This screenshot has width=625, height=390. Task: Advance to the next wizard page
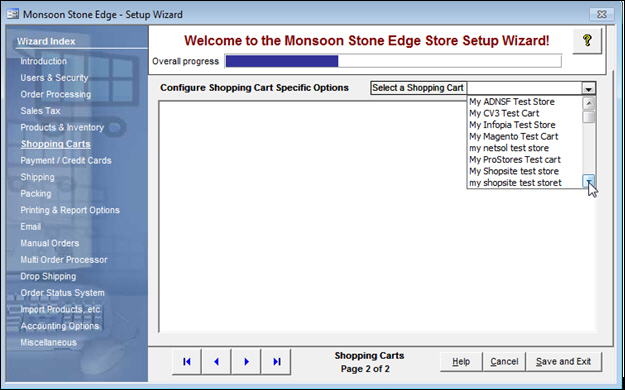246,362
